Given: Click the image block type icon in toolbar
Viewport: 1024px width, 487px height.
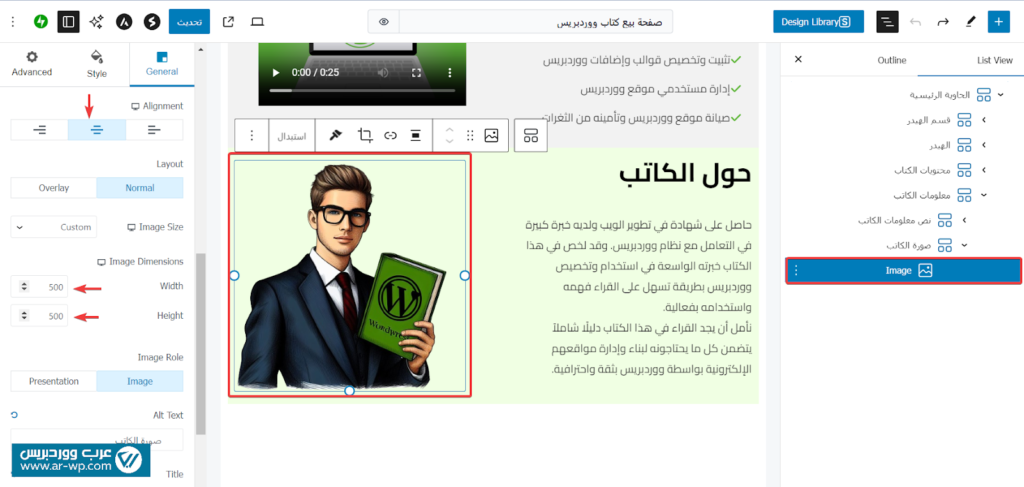Looking at the screenshot, I should (491, 135).
